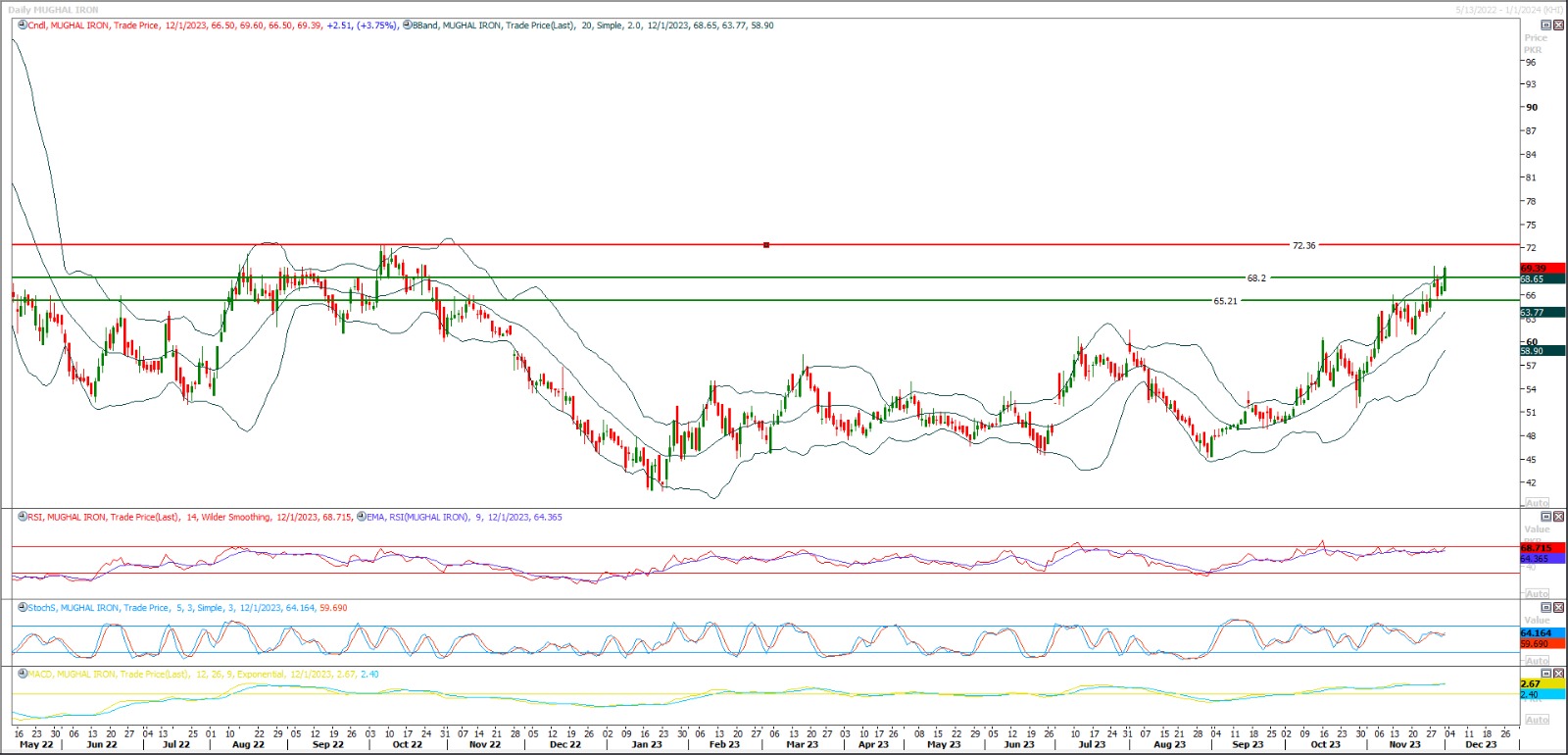Screen dimensions: 1568x755
Task: Maximize the Stochastic indicator pane
Action: (x=1546, y=608)
